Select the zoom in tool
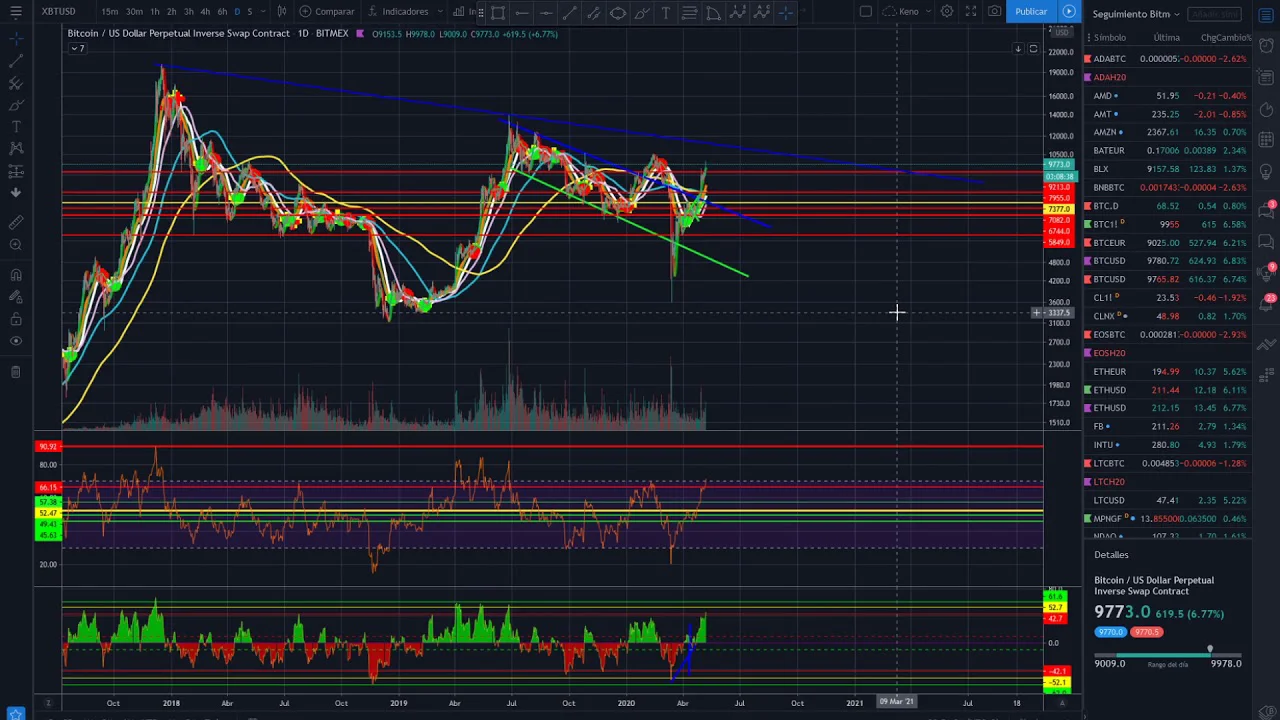The image size is (1280, 720). 16,245
